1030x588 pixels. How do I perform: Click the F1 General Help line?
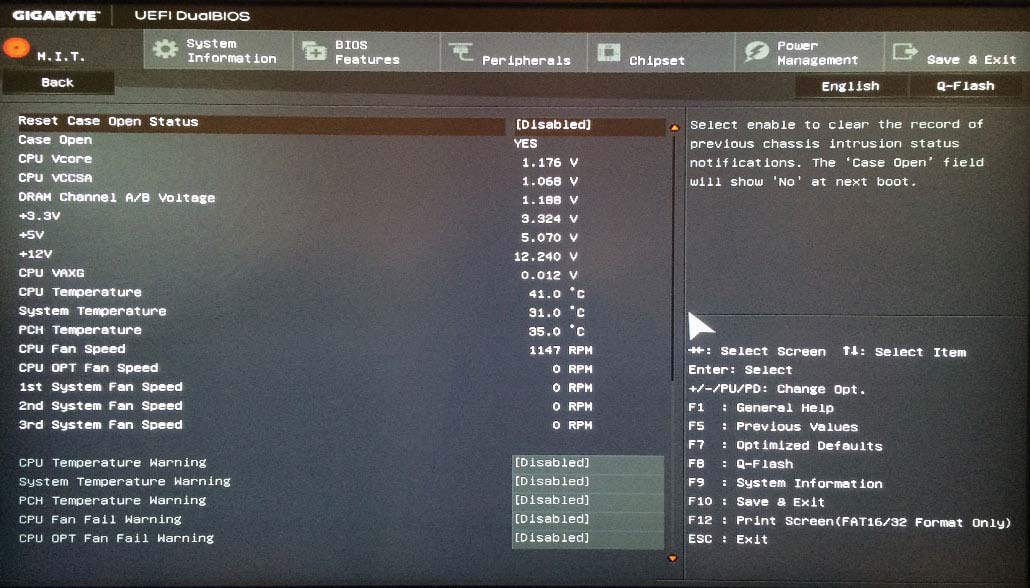[761, 408]
